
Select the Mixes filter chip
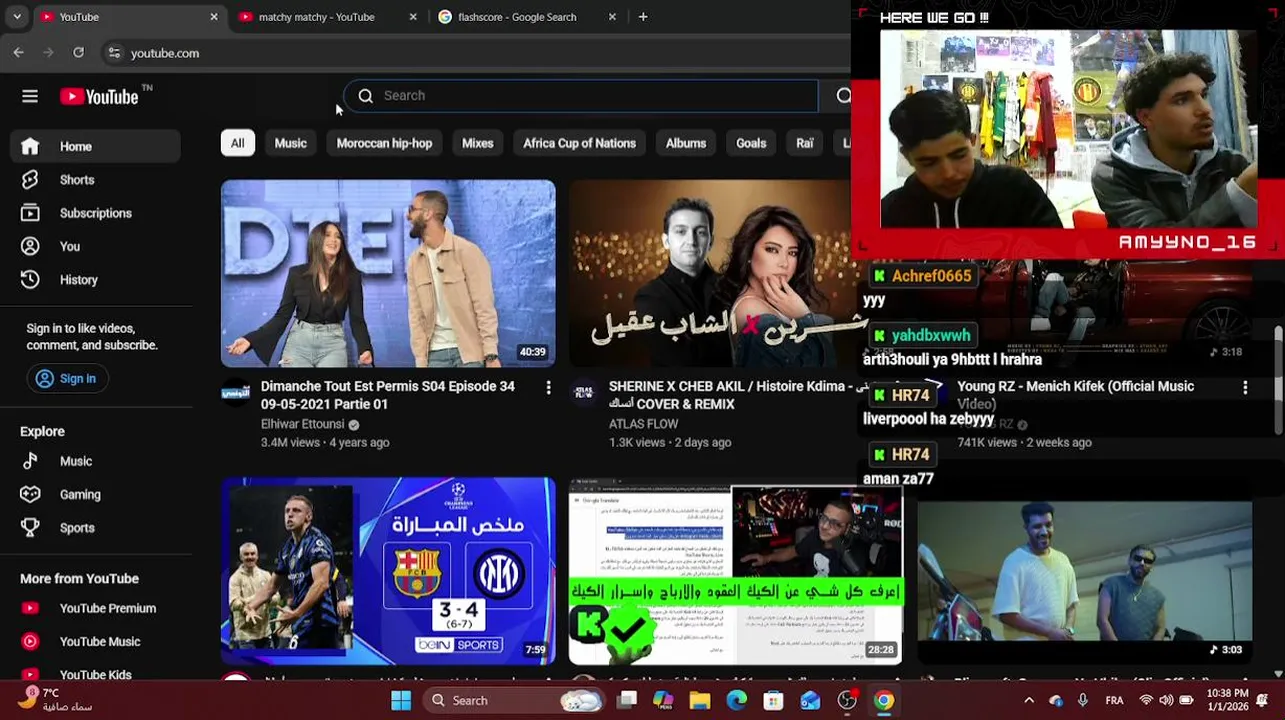pos(477,143)
